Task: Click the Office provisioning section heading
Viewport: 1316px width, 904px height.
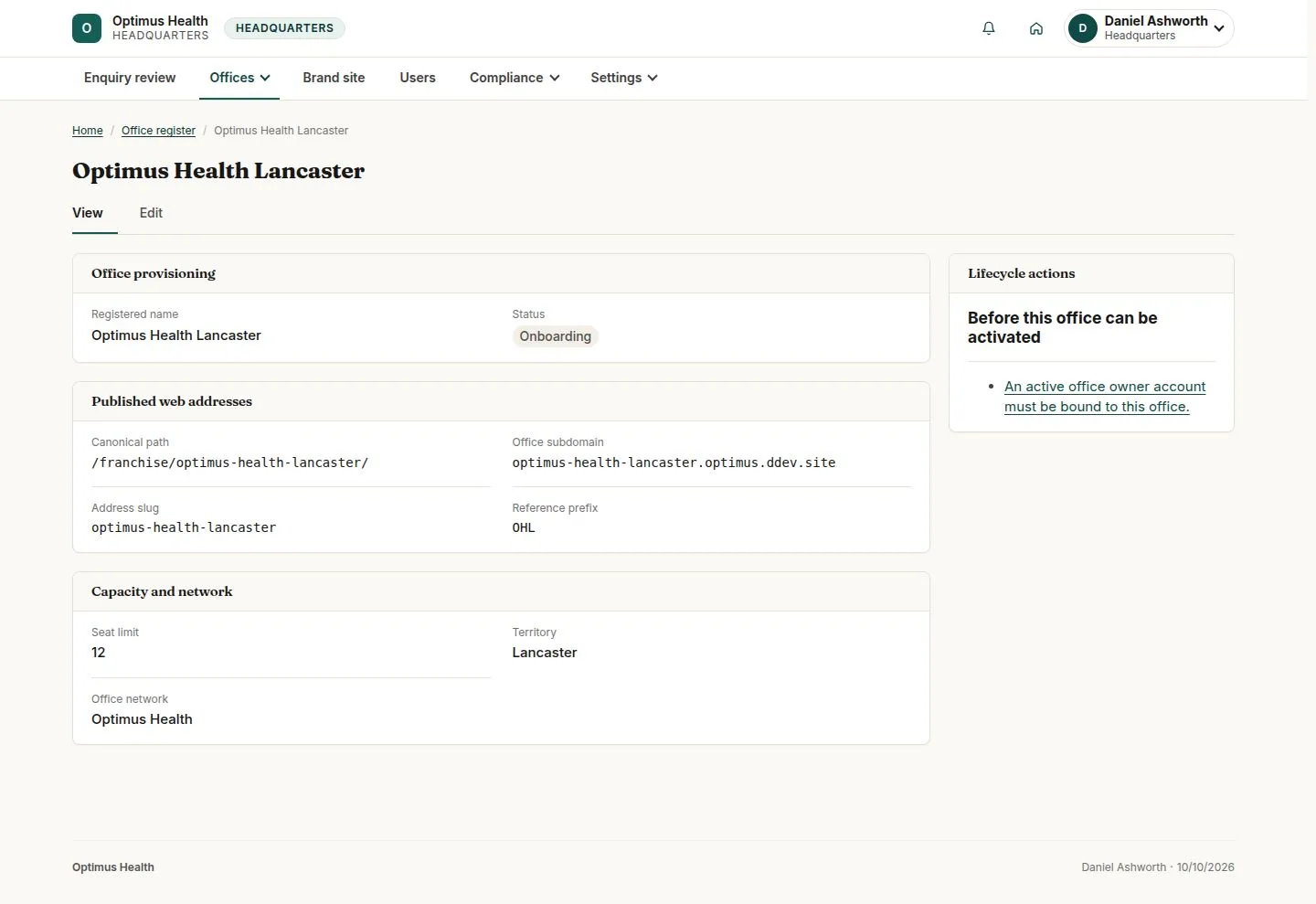Action: (x=154, y=273)
